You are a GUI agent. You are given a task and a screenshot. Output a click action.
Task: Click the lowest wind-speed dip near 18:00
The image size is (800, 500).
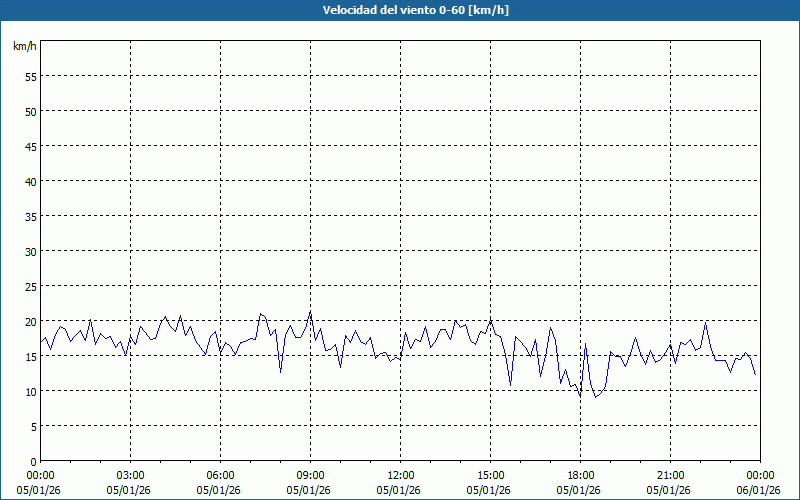[580, 396]
